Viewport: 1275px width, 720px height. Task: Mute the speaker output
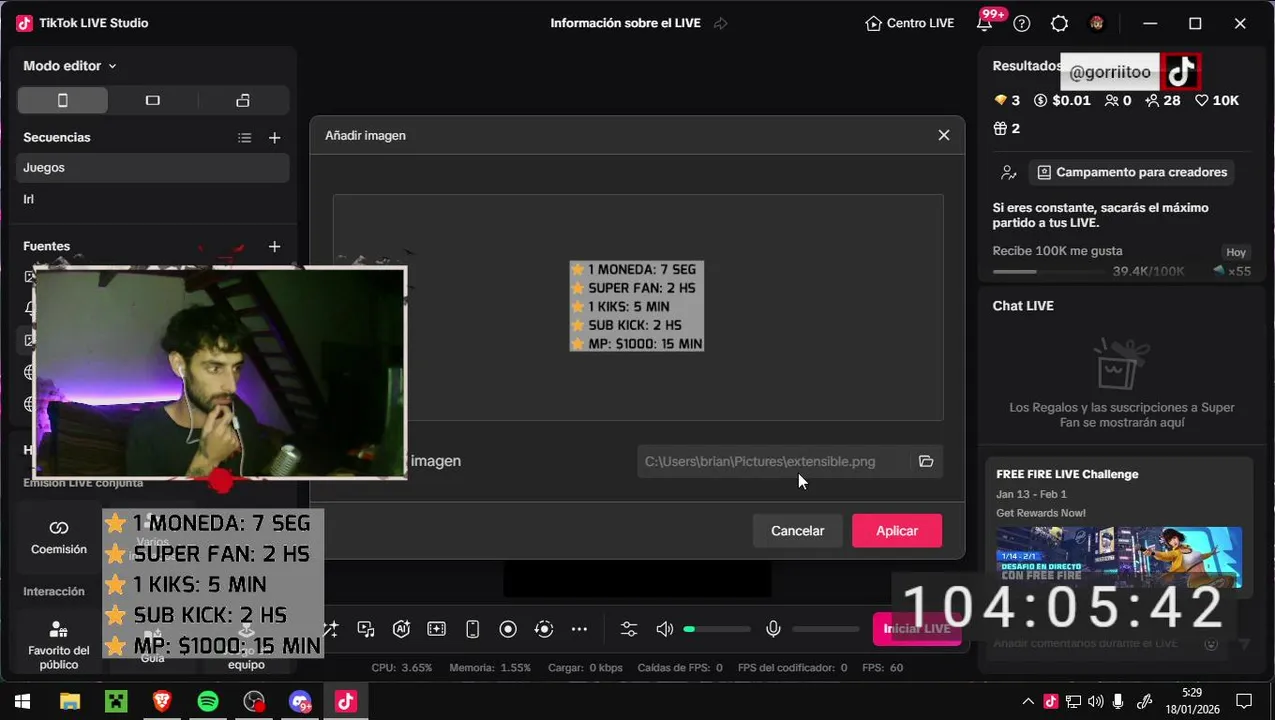click(x=664, y=629)
